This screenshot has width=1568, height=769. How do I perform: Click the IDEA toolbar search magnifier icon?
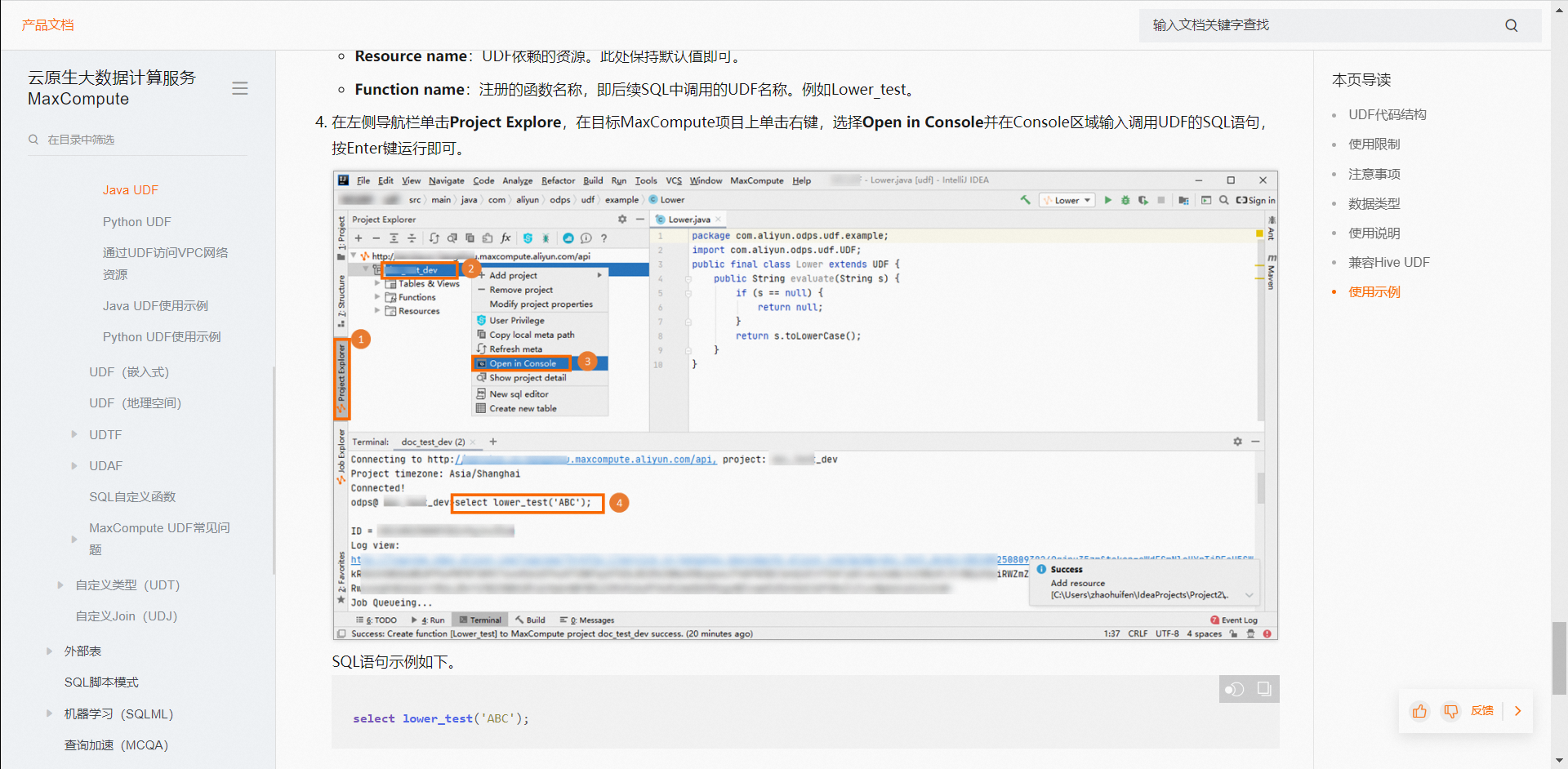(x=1223, y=200)
